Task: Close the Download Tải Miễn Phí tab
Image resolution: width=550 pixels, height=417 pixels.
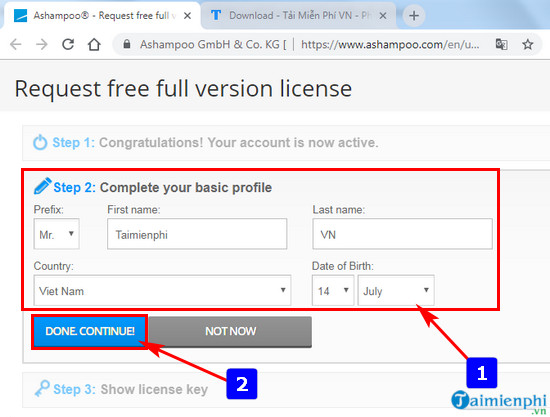Action: pyautogui.click(x=383, y=16)
